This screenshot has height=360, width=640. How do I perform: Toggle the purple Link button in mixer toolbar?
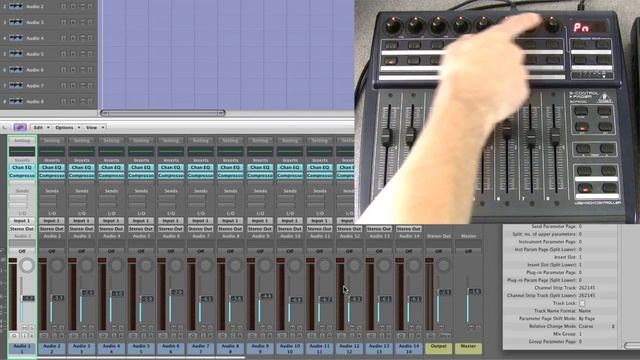20,127
